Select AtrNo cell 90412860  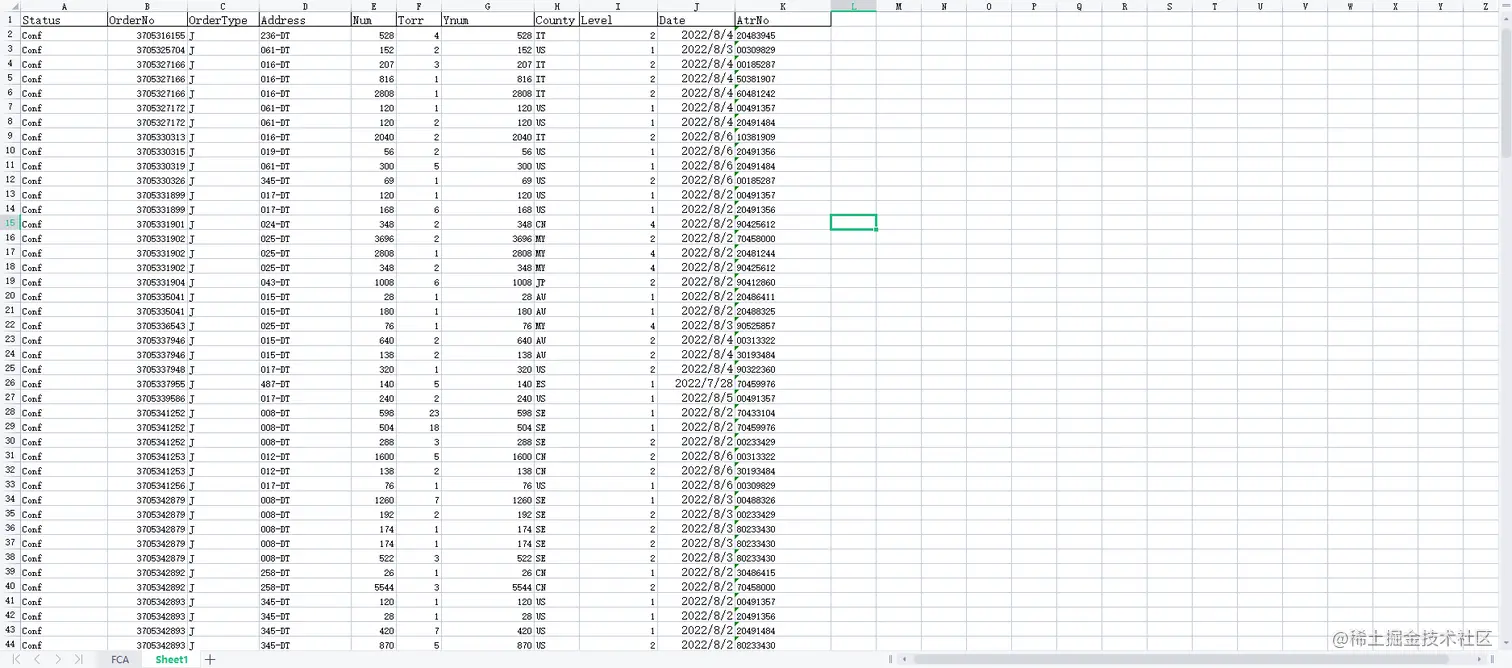point(782,282)
